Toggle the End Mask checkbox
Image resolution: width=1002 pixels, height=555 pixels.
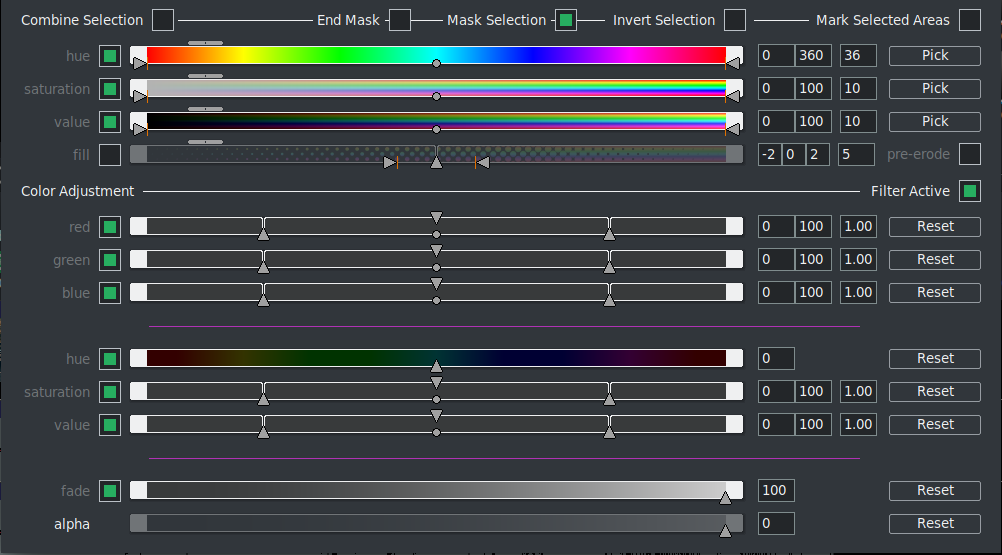[400, 20]
